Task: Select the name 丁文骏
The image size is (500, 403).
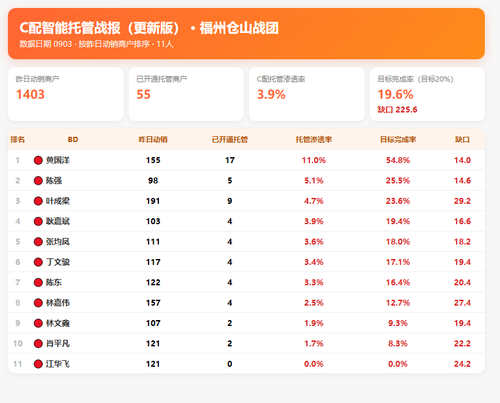Action: (58, 262)
